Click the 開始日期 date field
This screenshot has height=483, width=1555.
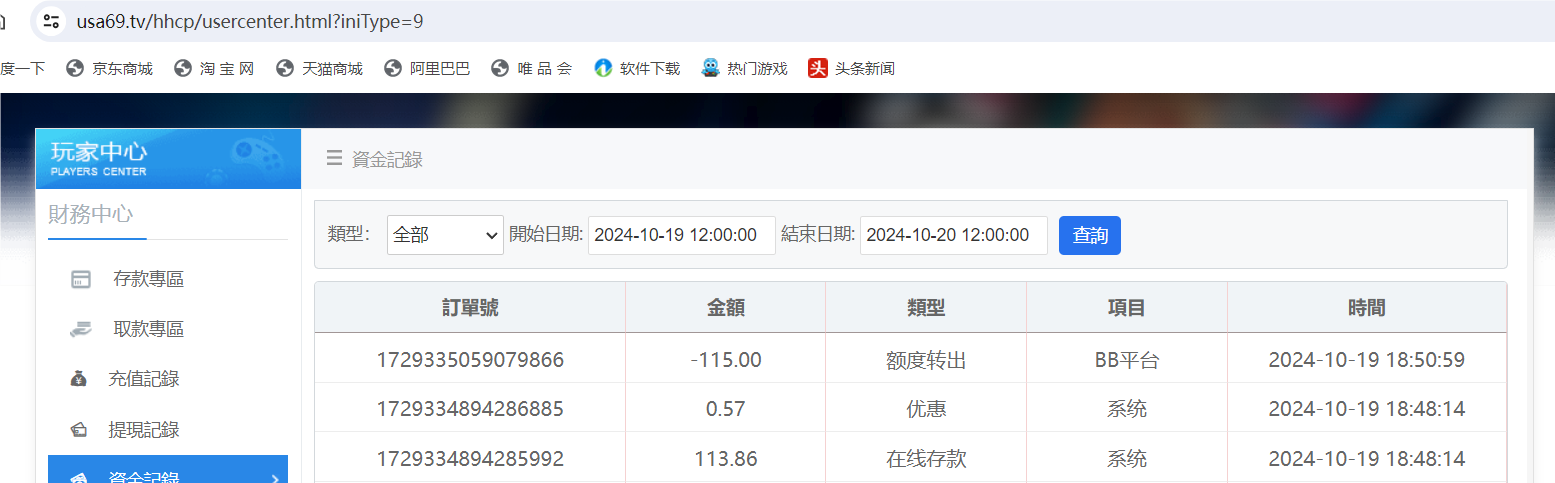pos(682,235)
